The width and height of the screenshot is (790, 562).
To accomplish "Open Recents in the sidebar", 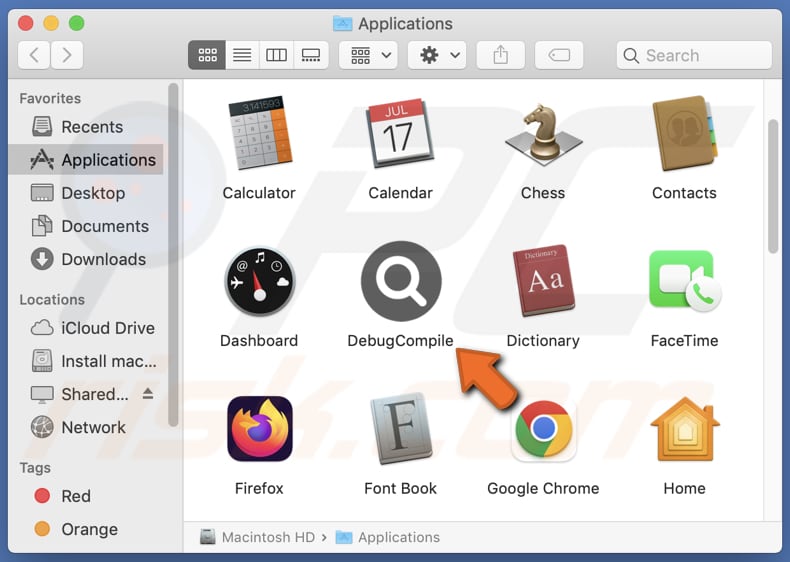I will 86,127.
